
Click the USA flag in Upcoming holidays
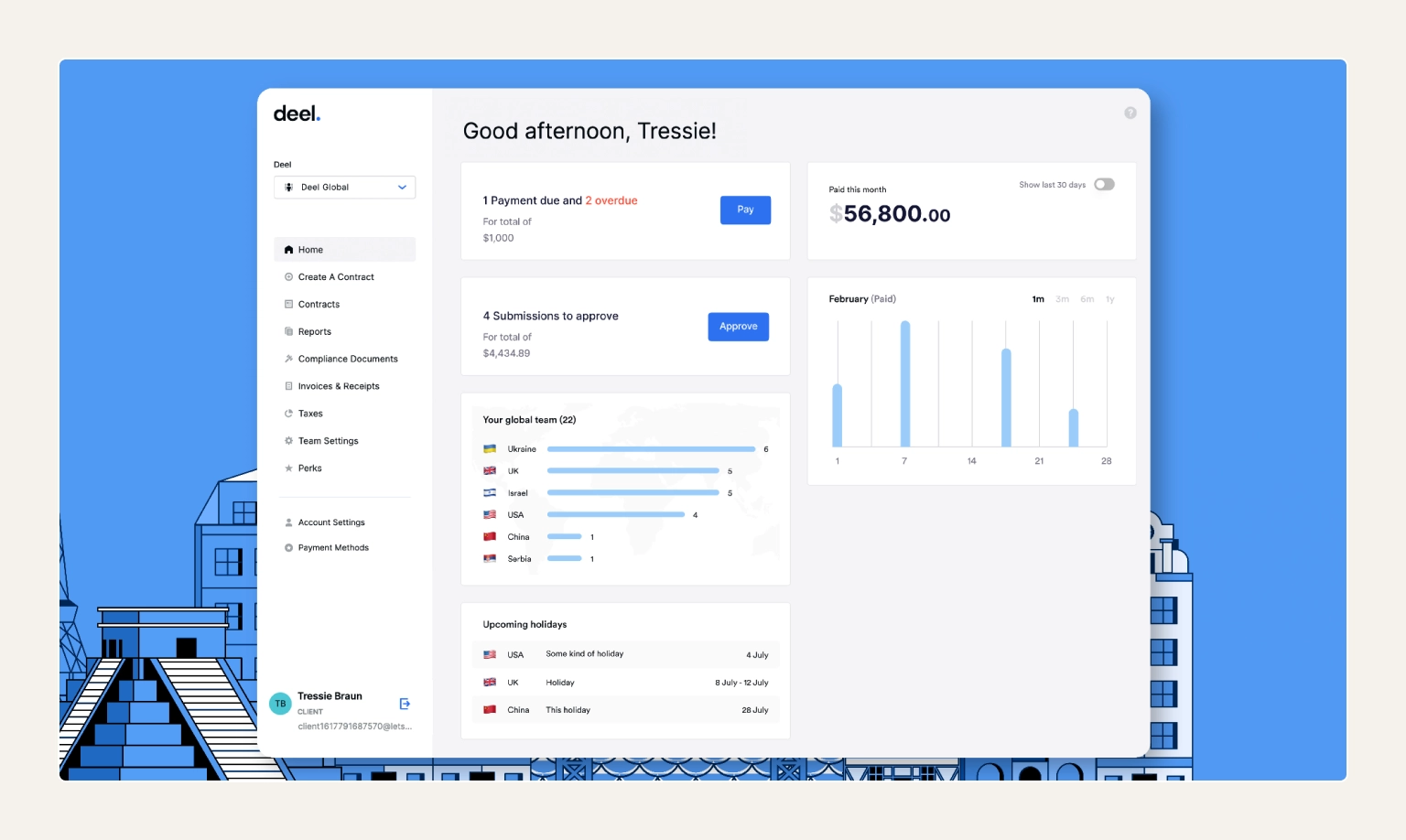click(x=490, y=655)
